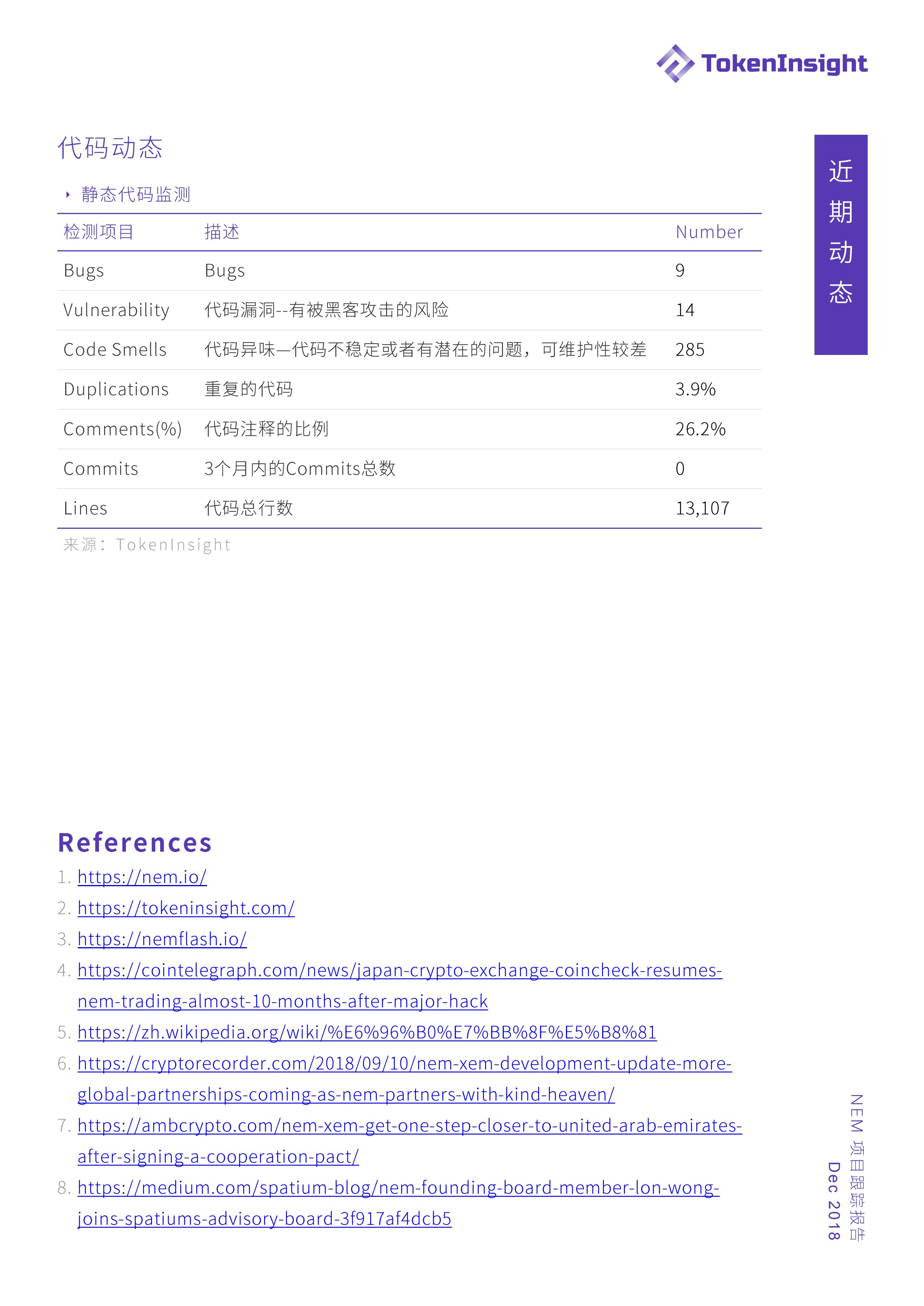Select the Vulnerability row label
This screenshot has width=924, height=1306.
117,311
